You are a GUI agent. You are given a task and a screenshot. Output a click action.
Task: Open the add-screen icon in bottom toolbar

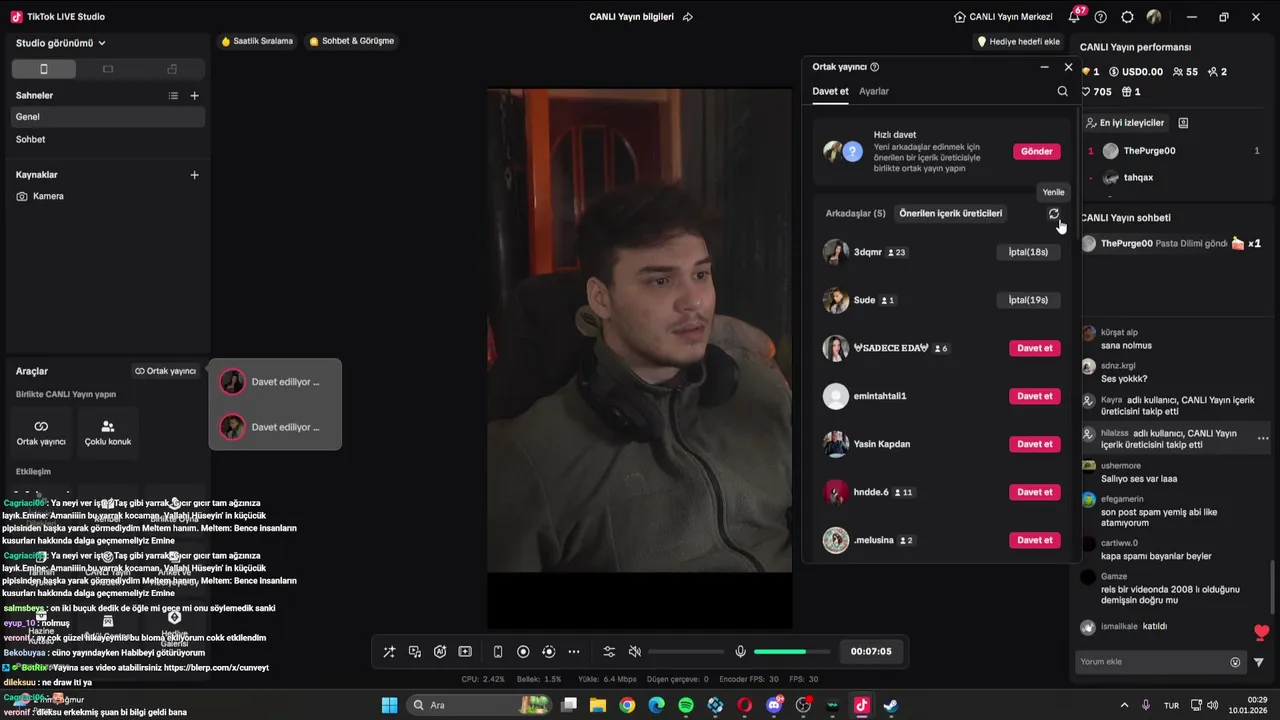(x=465, y=652)
